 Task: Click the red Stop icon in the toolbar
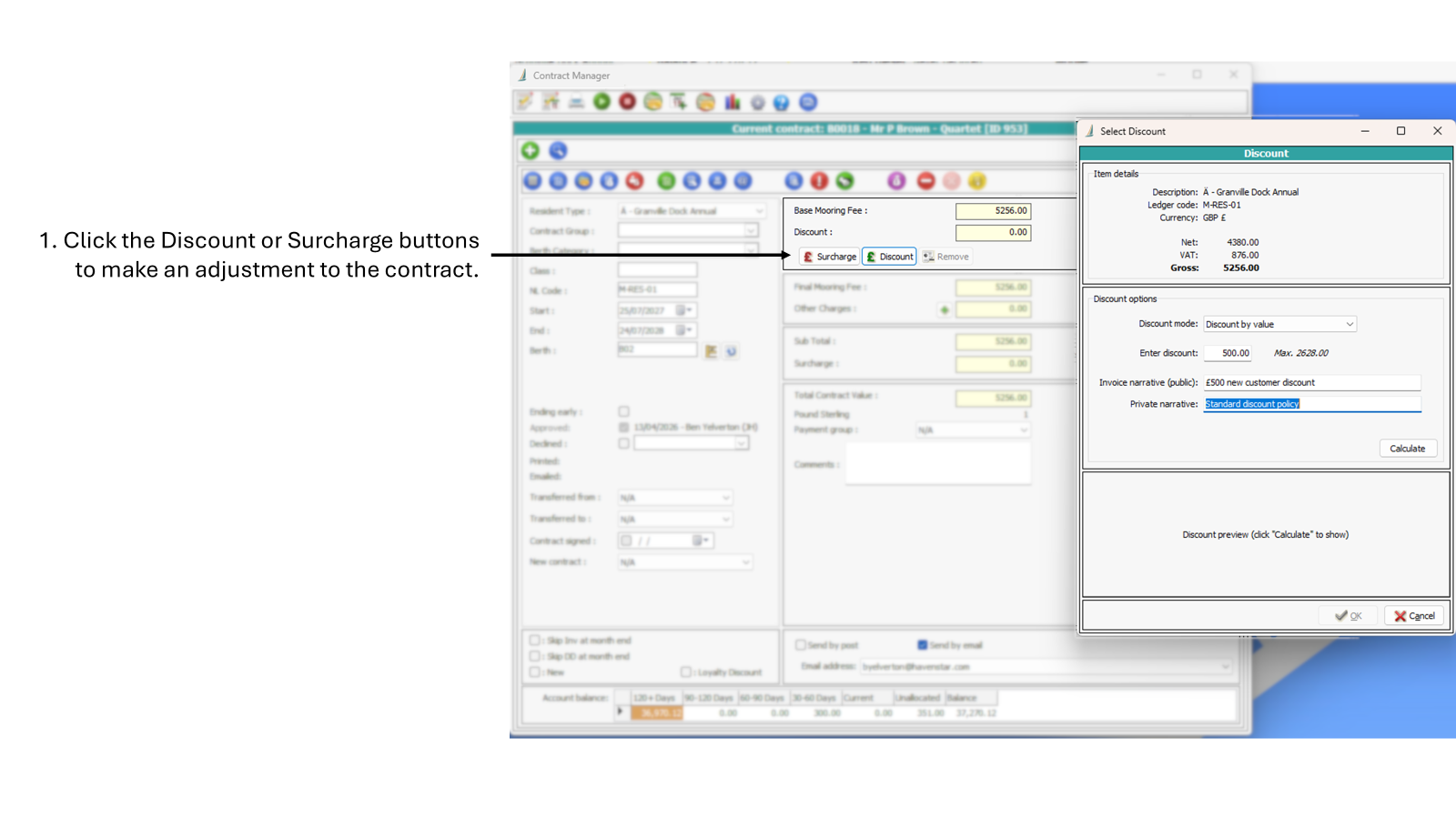[628, 102]
